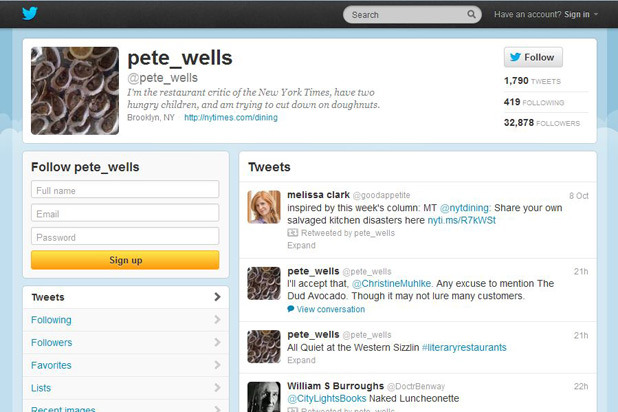The width and height of the screenshot is (618, 412).
Task: Open the @CityLightsBooks mention link
Action: [326, 398]
